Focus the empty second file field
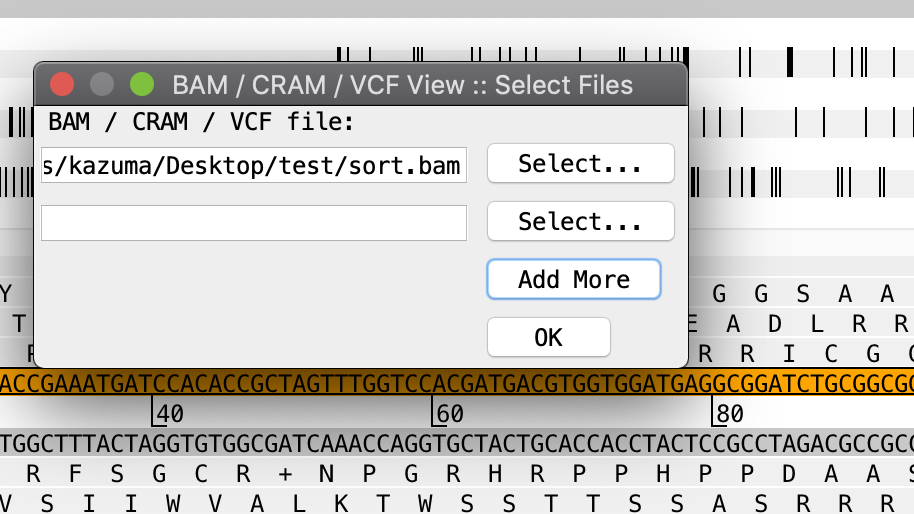 tap(254, 222)
